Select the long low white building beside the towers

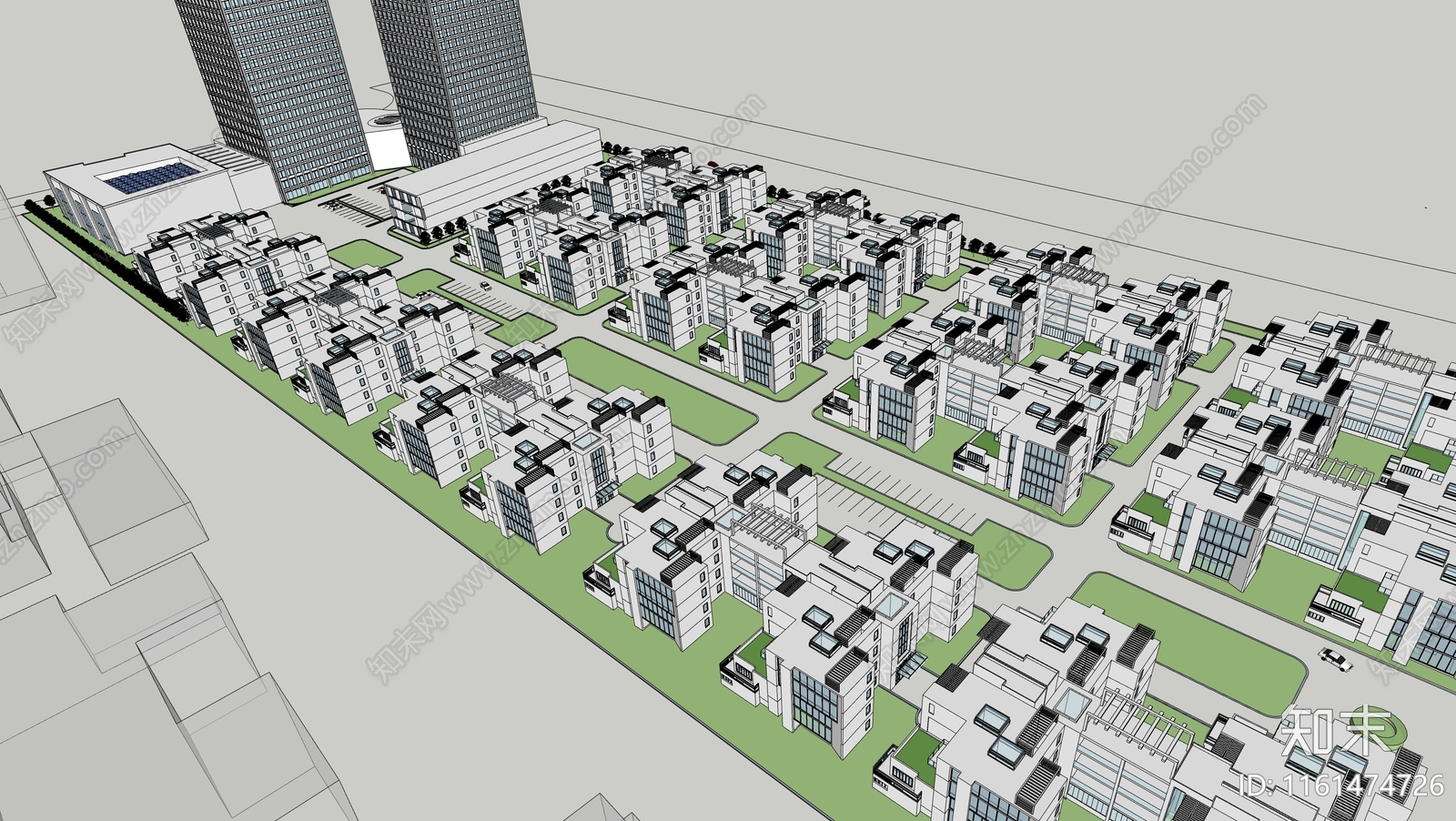[x=491, y=180]
